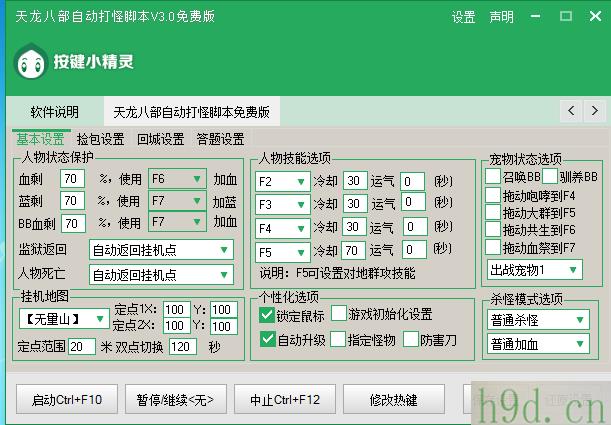Enable 游戏初始化设置 checkbox
The width and height of the screenshot is (611, 425).
click(339, 313)
